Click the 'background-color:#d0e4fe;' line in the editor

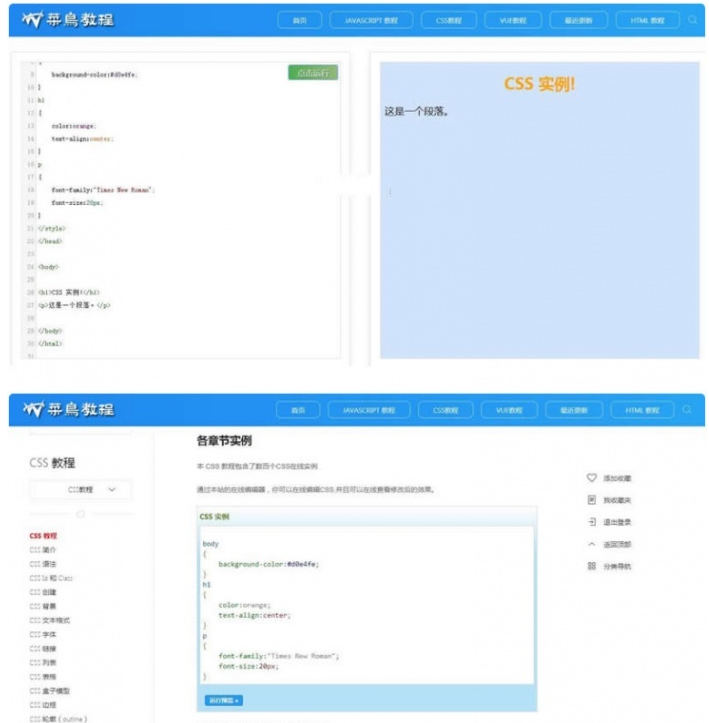[95, 74]
